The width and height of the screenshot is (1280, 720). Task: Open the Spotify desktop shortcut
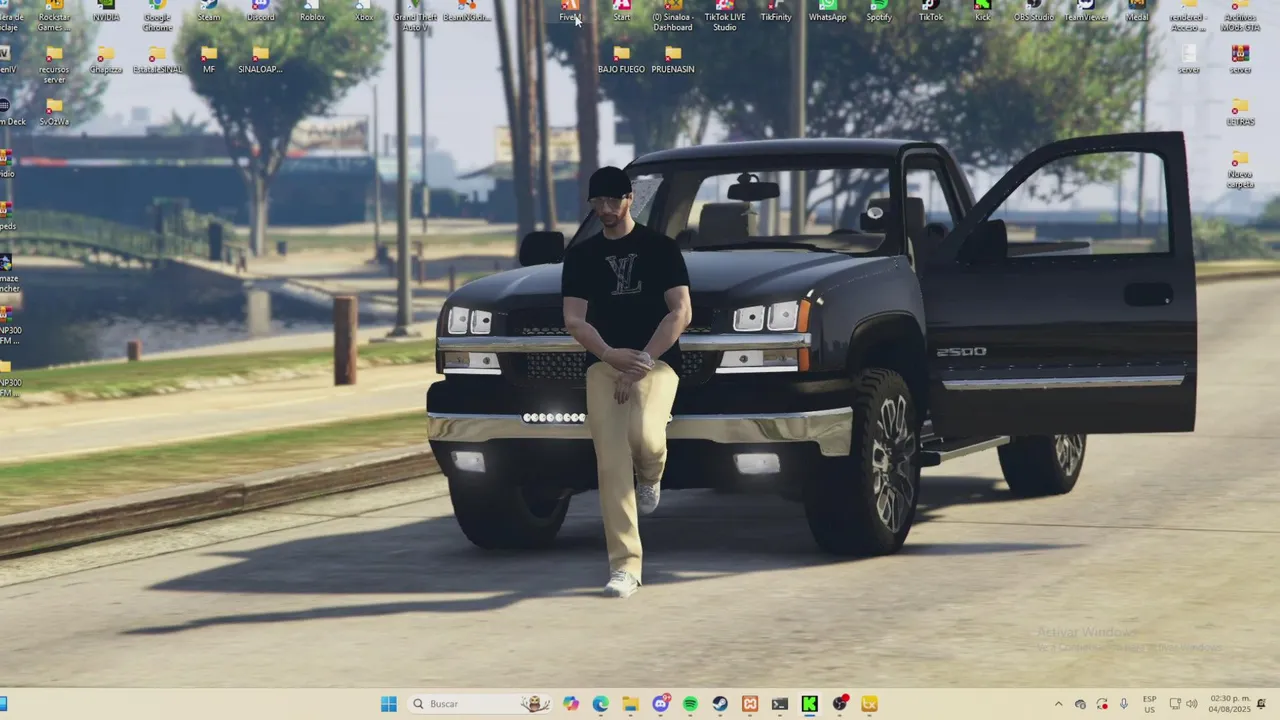(879, 12)
